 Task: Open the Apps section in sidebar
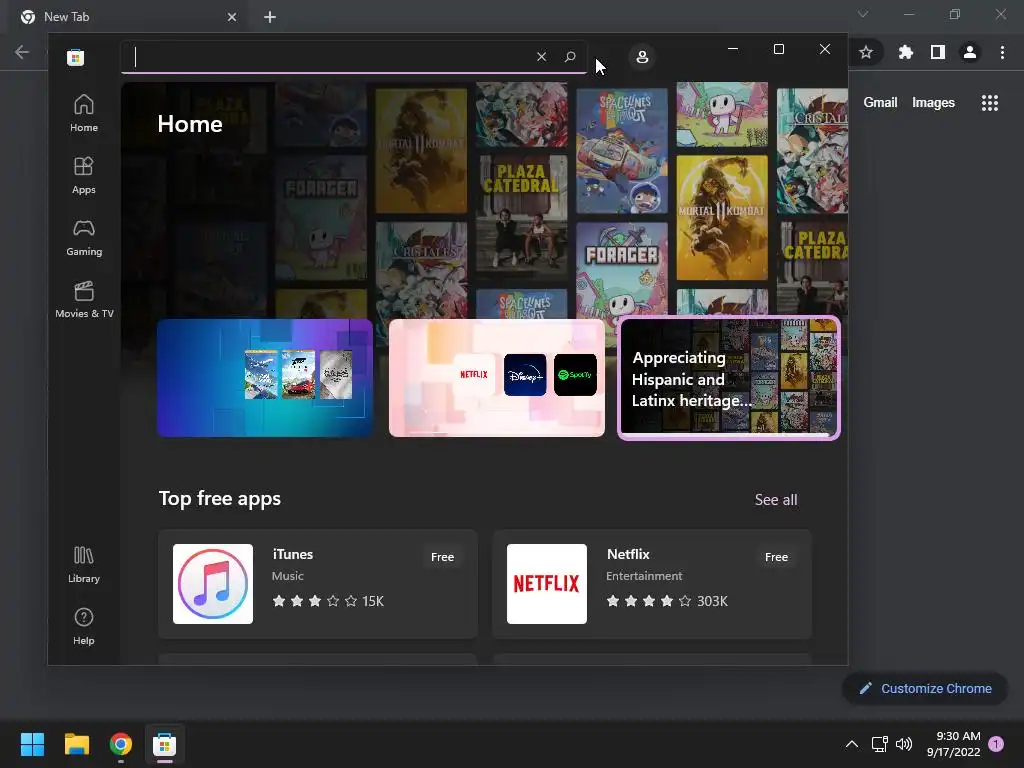pyautogui.click(x=84, y=176)
